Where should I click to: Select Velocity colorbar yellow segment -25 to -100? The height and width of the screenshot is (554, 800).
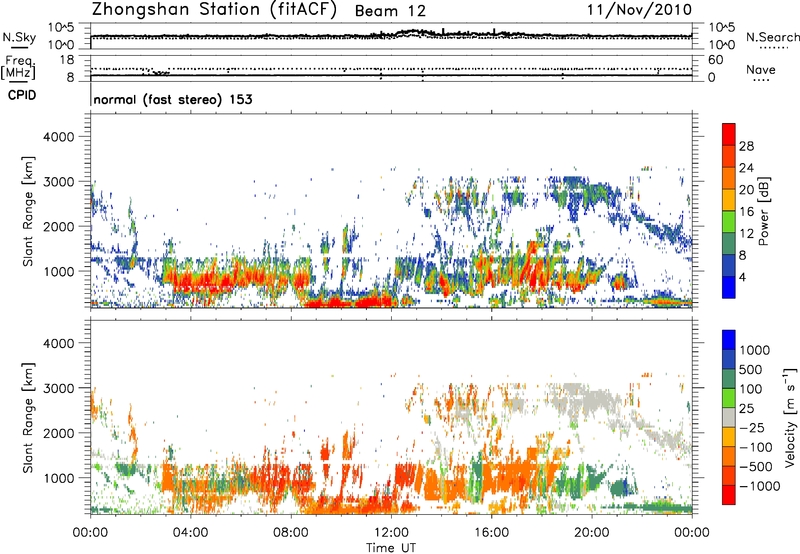[x=729, y=437]
